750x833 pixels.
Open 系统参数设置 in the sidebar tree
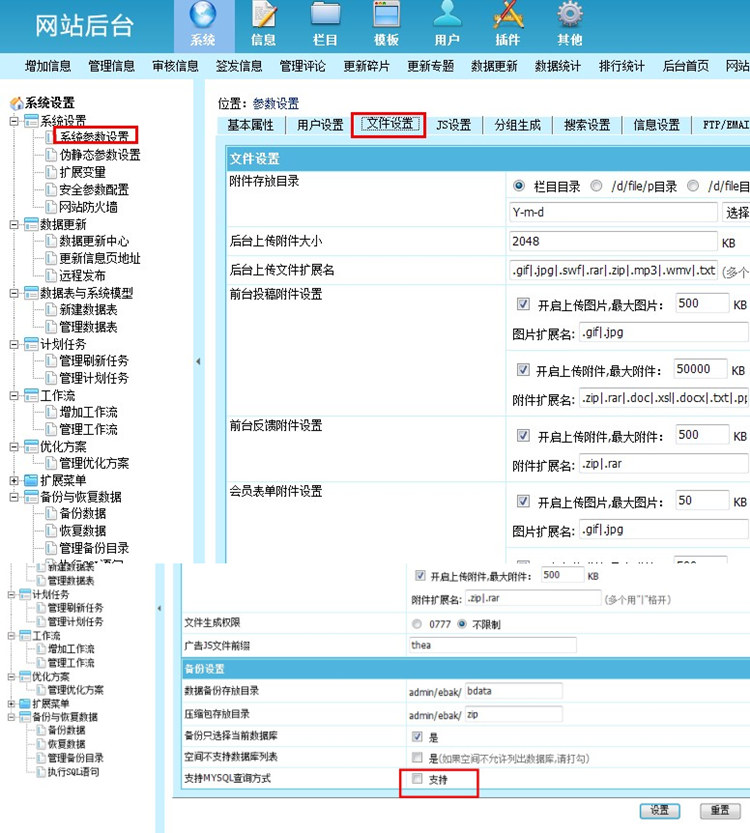point(94,136)
